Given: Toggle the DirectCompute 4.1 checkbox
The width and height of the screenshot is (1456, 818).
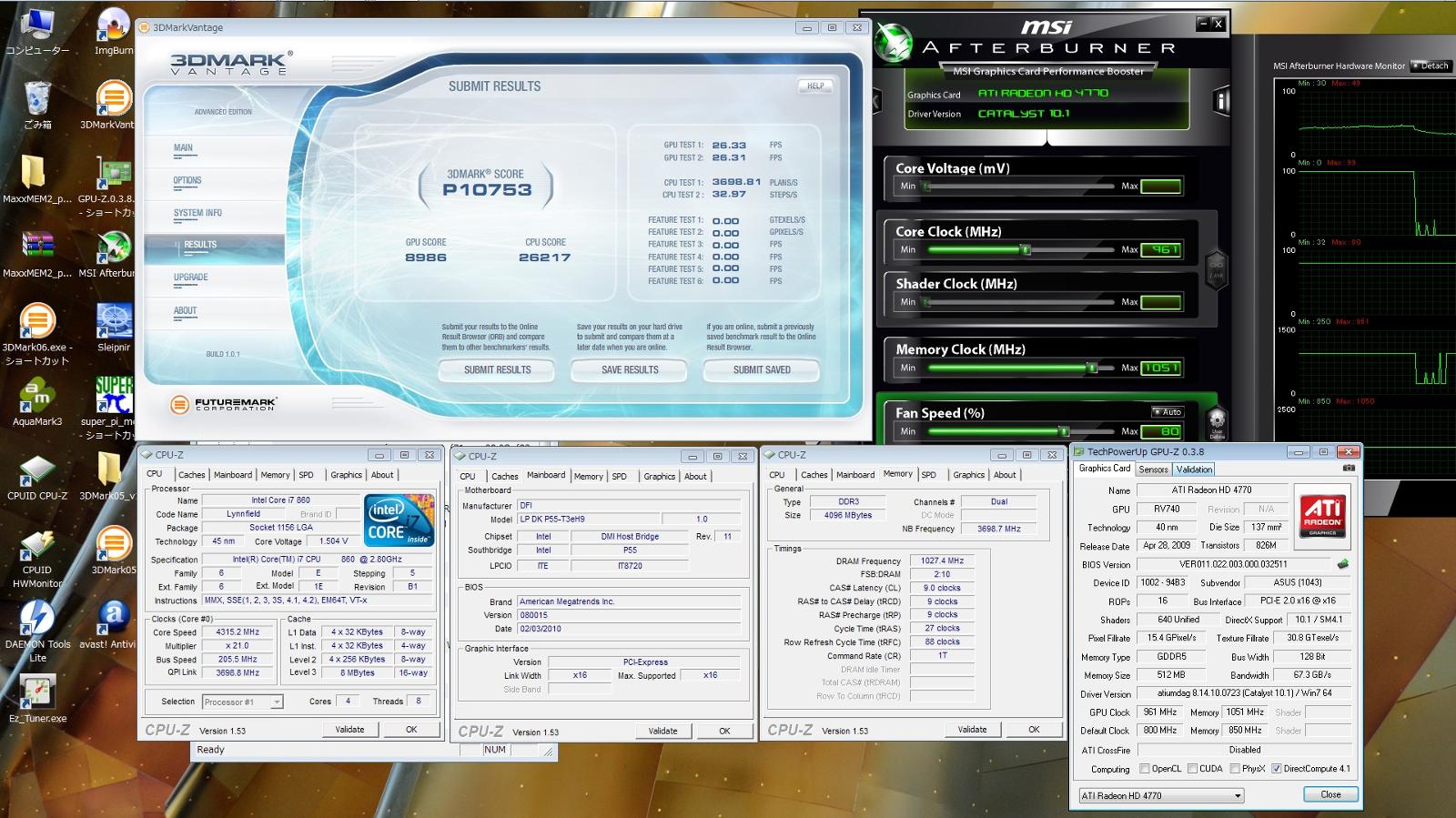Looking at the screenshot, I should (x=1276, y=769).
